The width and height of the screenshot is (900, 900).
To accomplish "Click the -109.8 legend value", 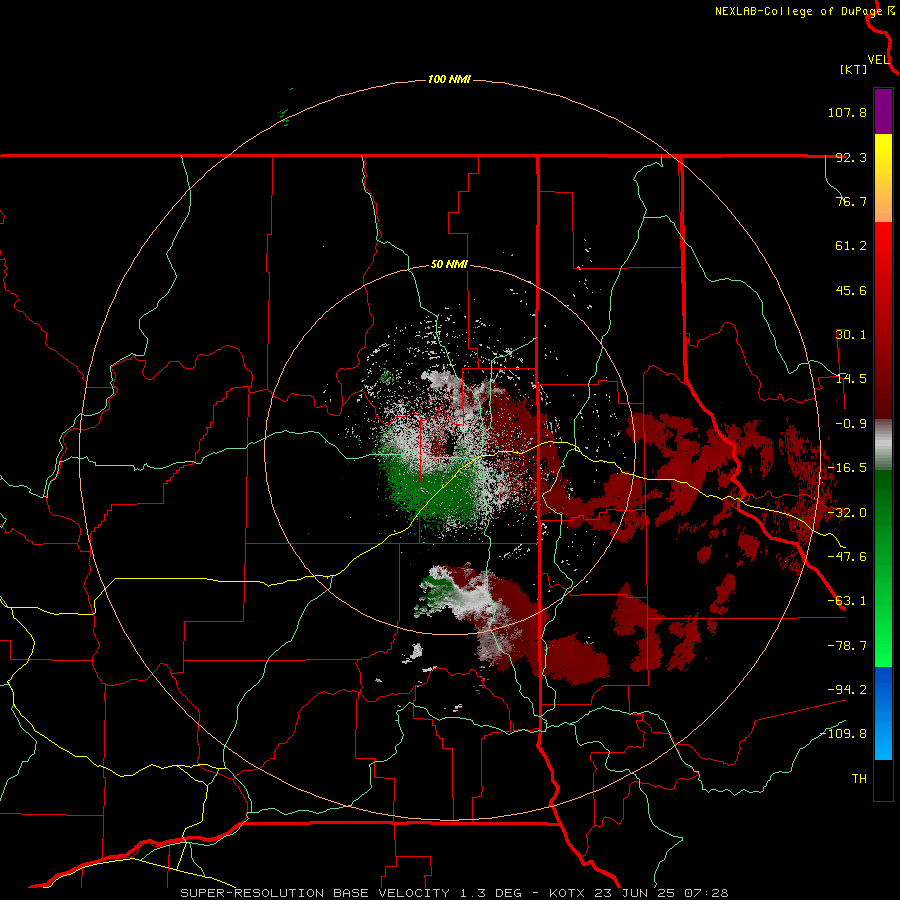I will point(844,734).
